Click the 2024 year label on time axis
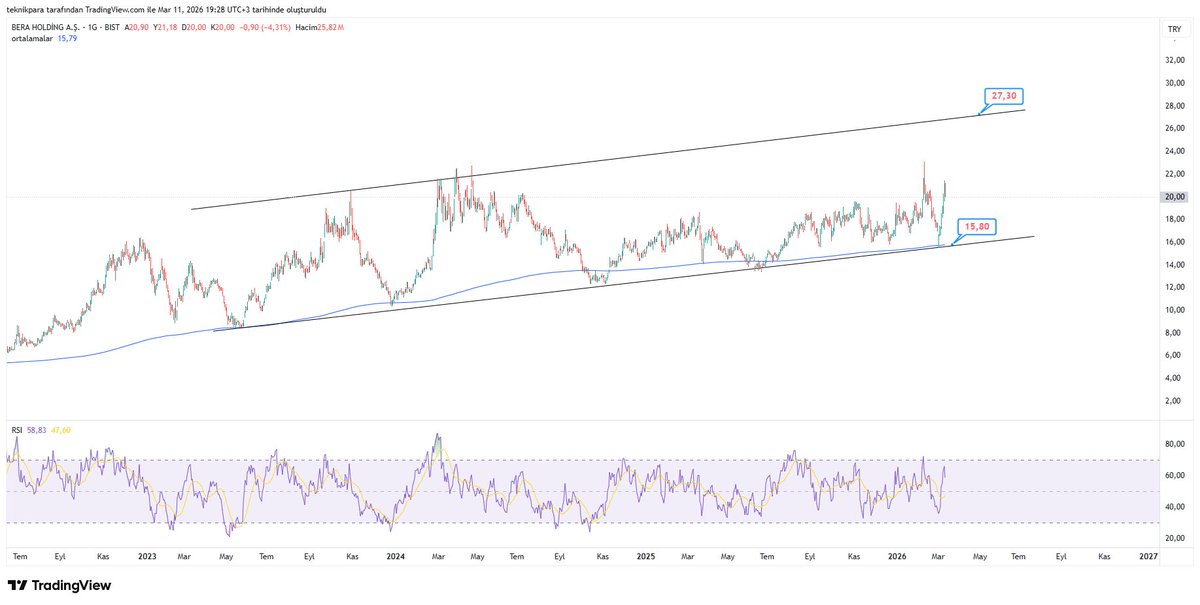This screenshot has height=605, width=1200. pyautogui.click(x=396, y=556)
